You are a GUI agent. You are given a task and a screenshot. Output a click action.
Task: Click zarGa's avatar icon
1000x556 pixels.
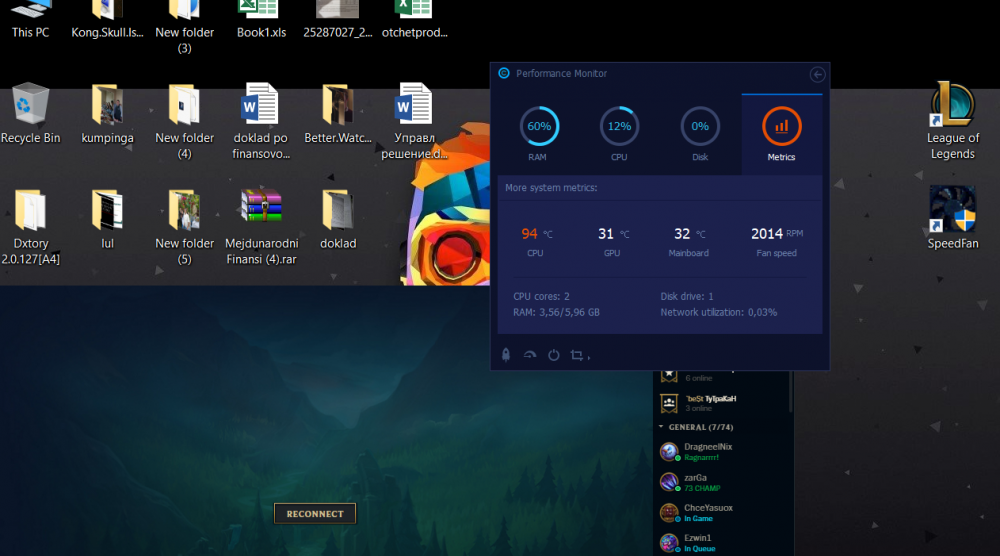669,482
